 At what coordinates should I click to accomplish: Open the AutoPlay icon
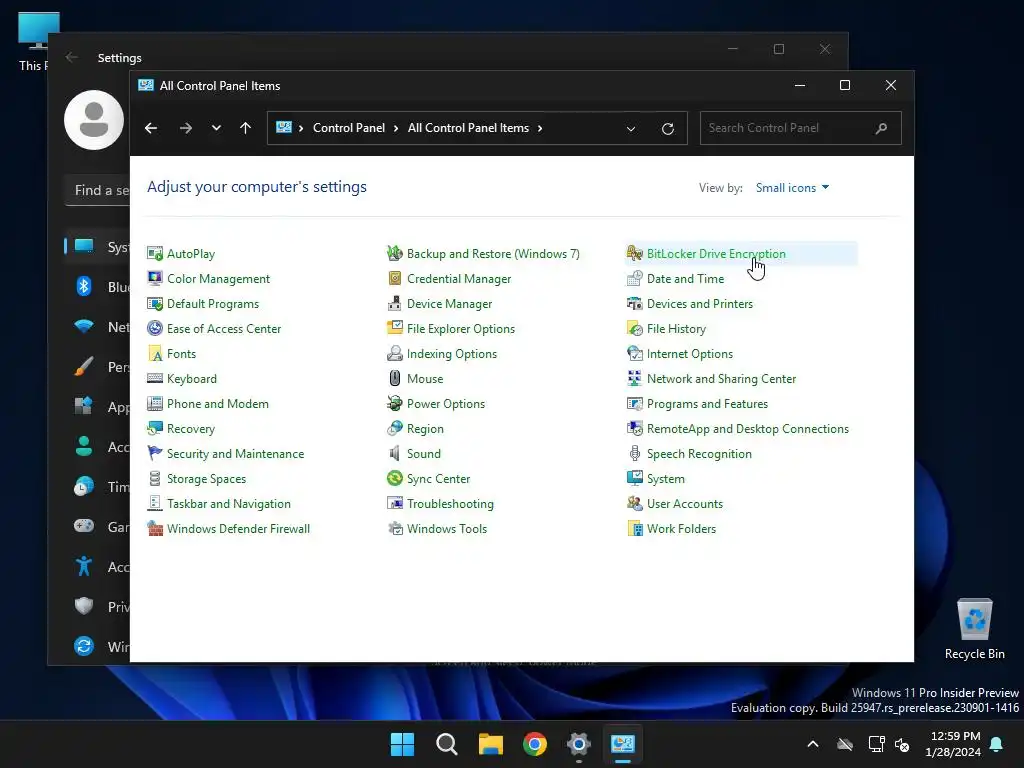(155, 253)
